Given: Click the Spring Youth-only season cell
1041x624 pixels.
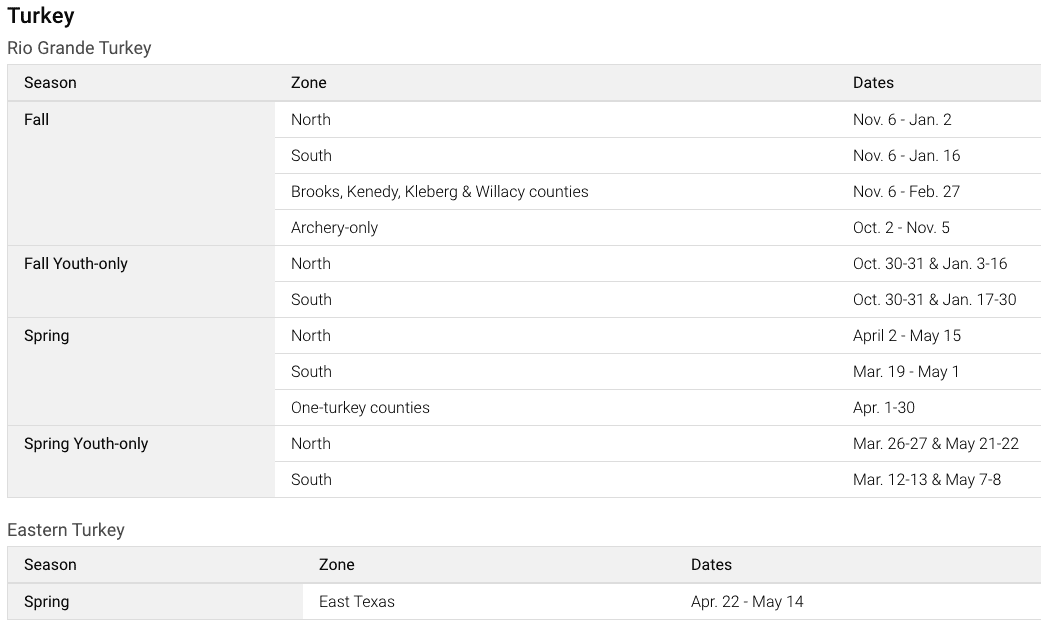Looking at the screenshot, I should [86, 444].
